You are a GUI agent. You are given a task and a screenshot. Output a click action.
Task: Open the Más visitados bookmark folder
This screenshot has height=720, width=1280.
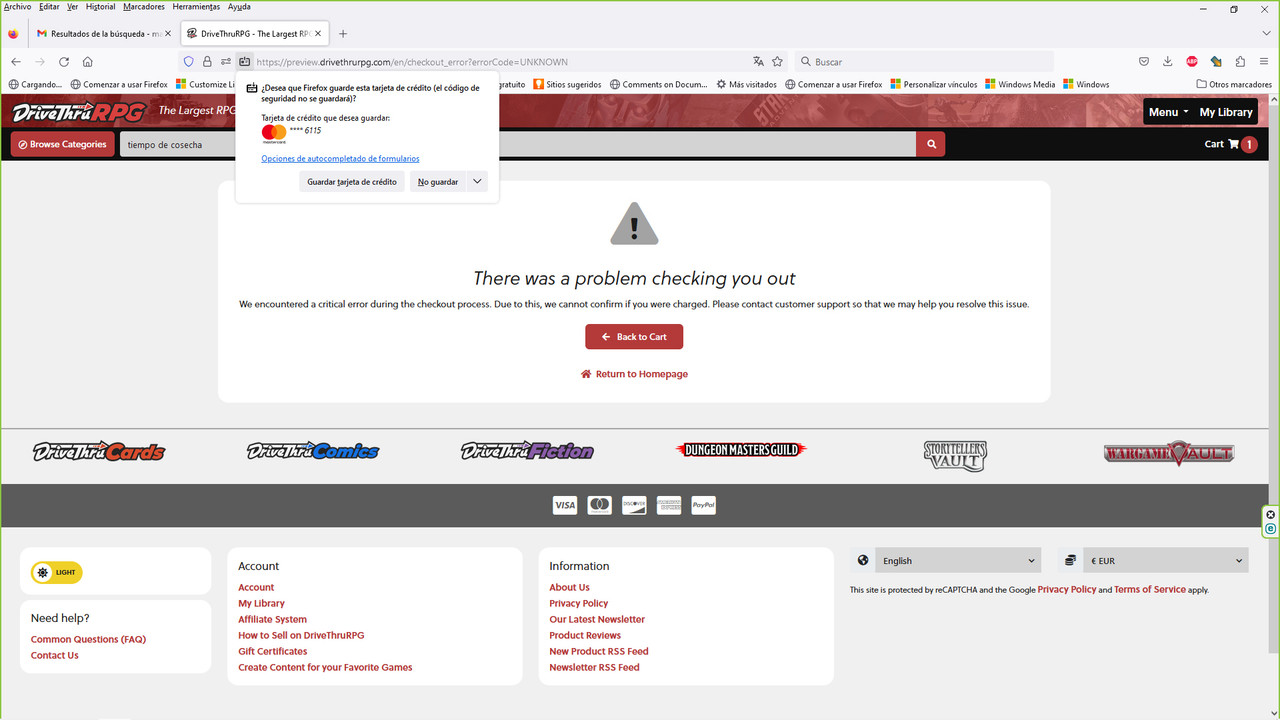(x=747, y=84)
